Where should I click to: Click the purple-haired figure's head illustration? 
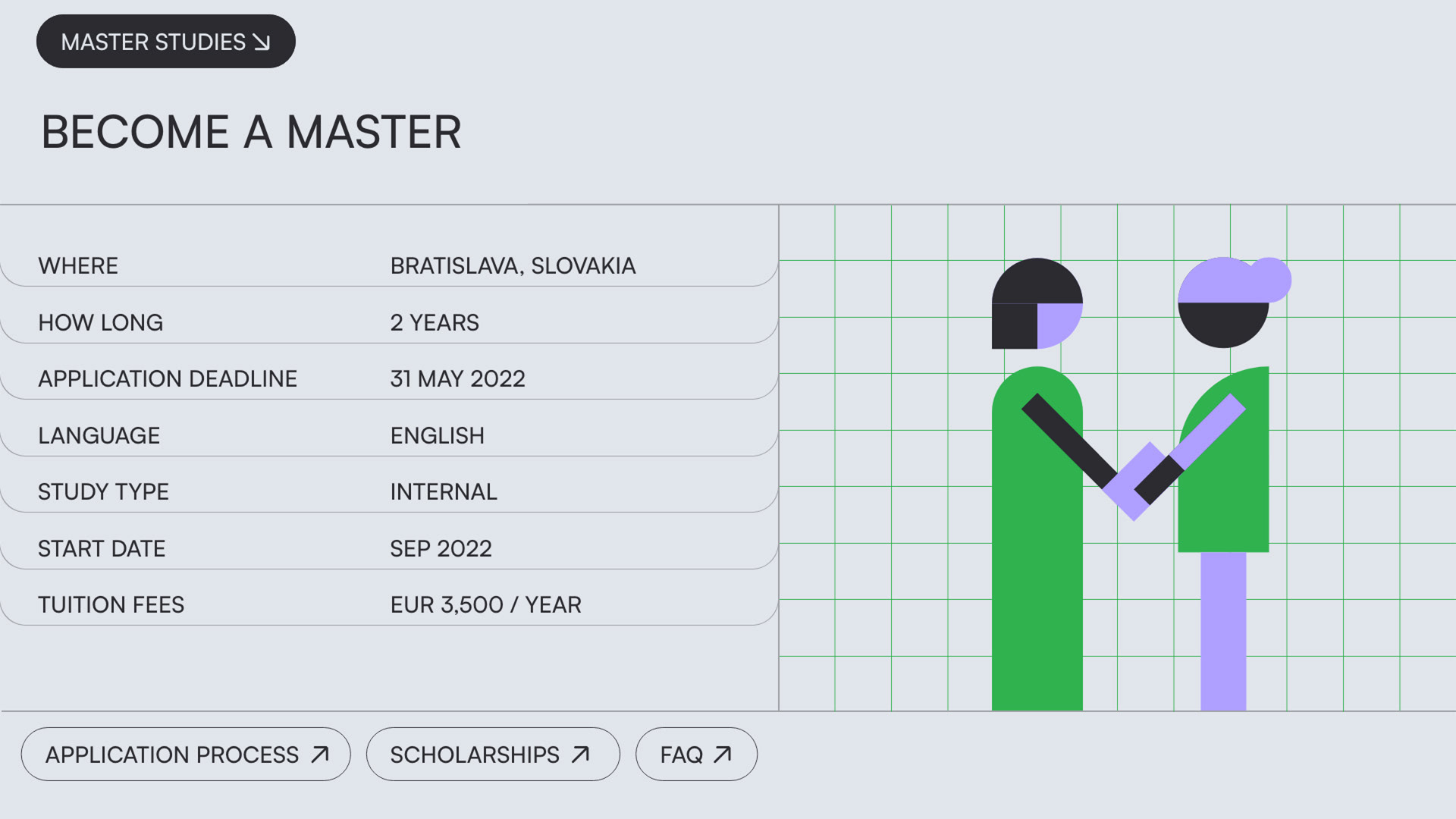pos(1223,303)
